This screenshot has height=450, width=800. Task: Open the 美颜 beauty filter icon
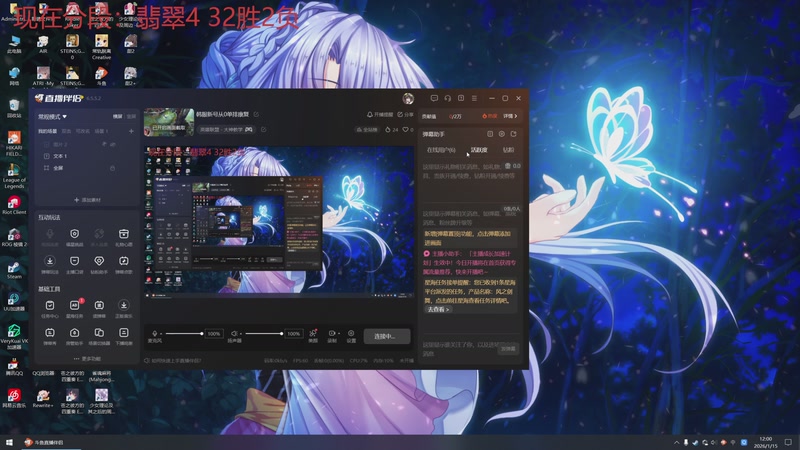point(313,334)
